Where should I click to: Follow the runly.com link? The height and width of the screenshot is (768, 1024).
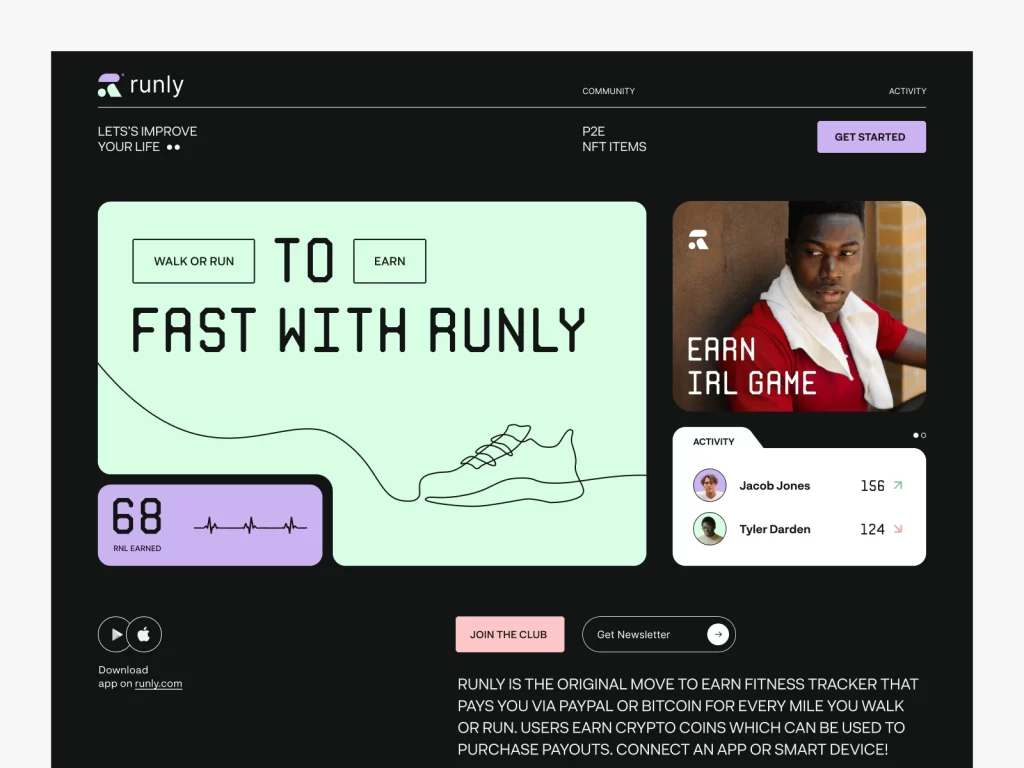pos(158,684)
